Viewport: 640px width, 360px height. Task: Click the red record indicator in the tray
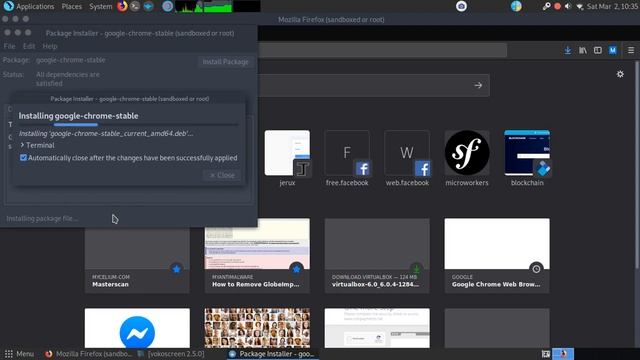[x=557, y=6]
